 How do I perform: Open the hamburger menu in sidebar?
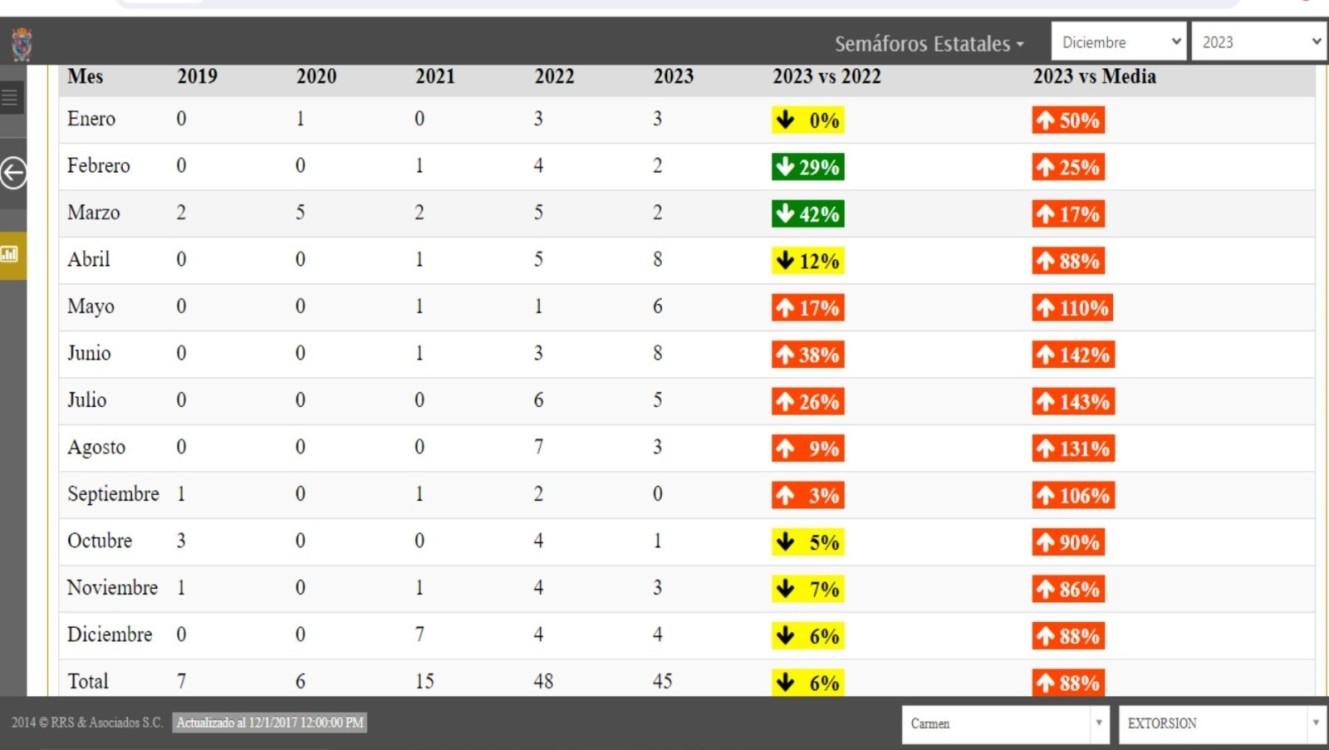coord(11,98)
